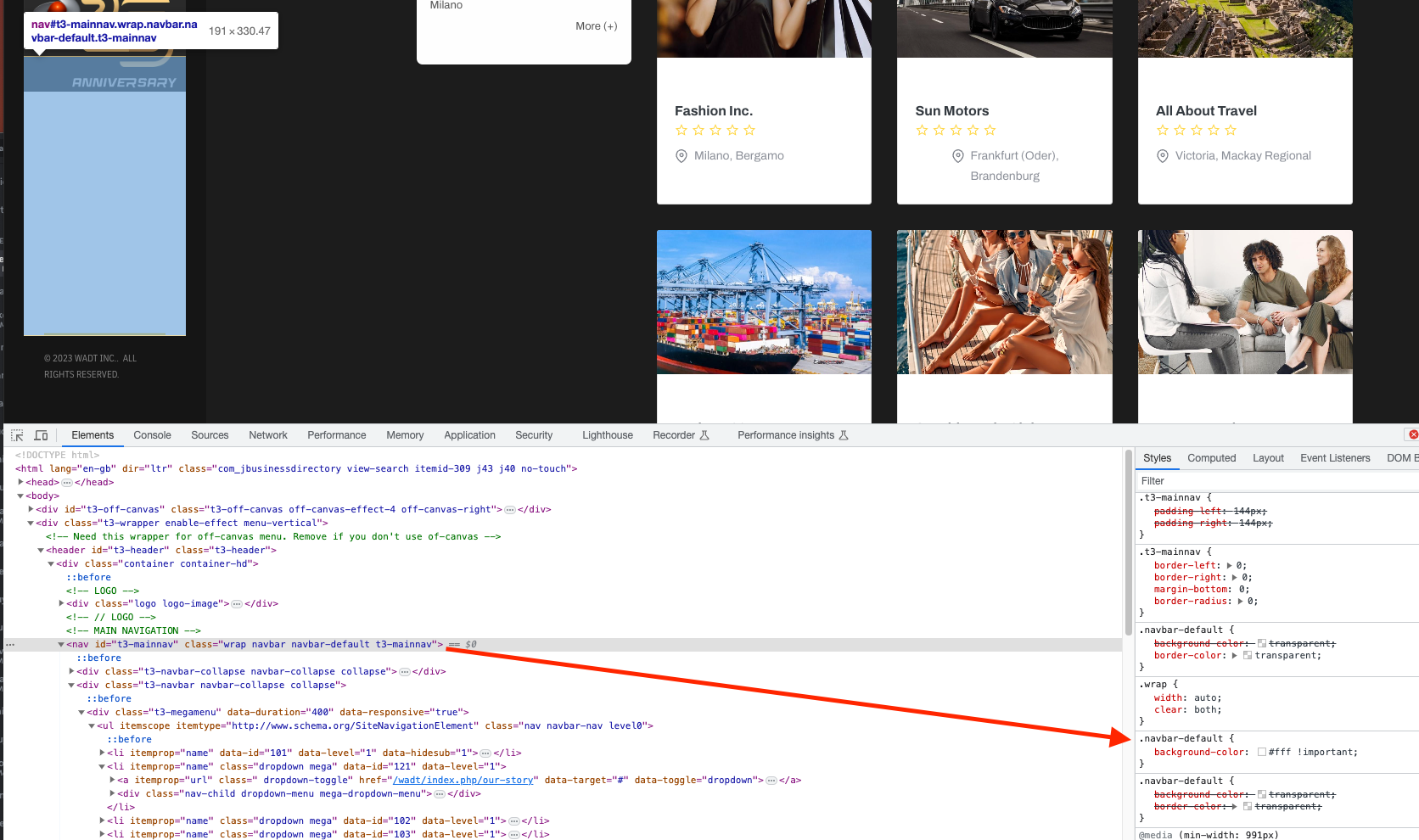Expand the border-radius shorthand in Styles
The height and width of the screenshot is (840, 1419).
(1240, 602)
